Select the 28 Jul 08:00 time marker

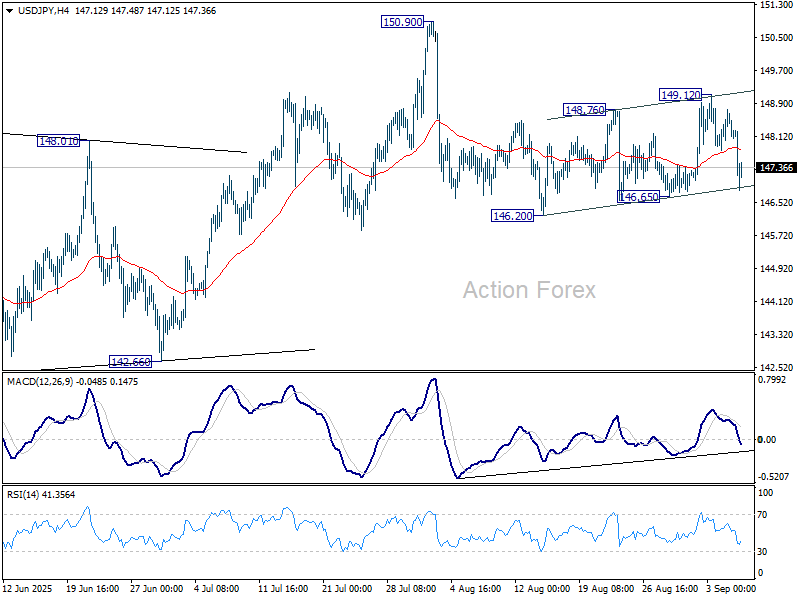tap(410, 590)
